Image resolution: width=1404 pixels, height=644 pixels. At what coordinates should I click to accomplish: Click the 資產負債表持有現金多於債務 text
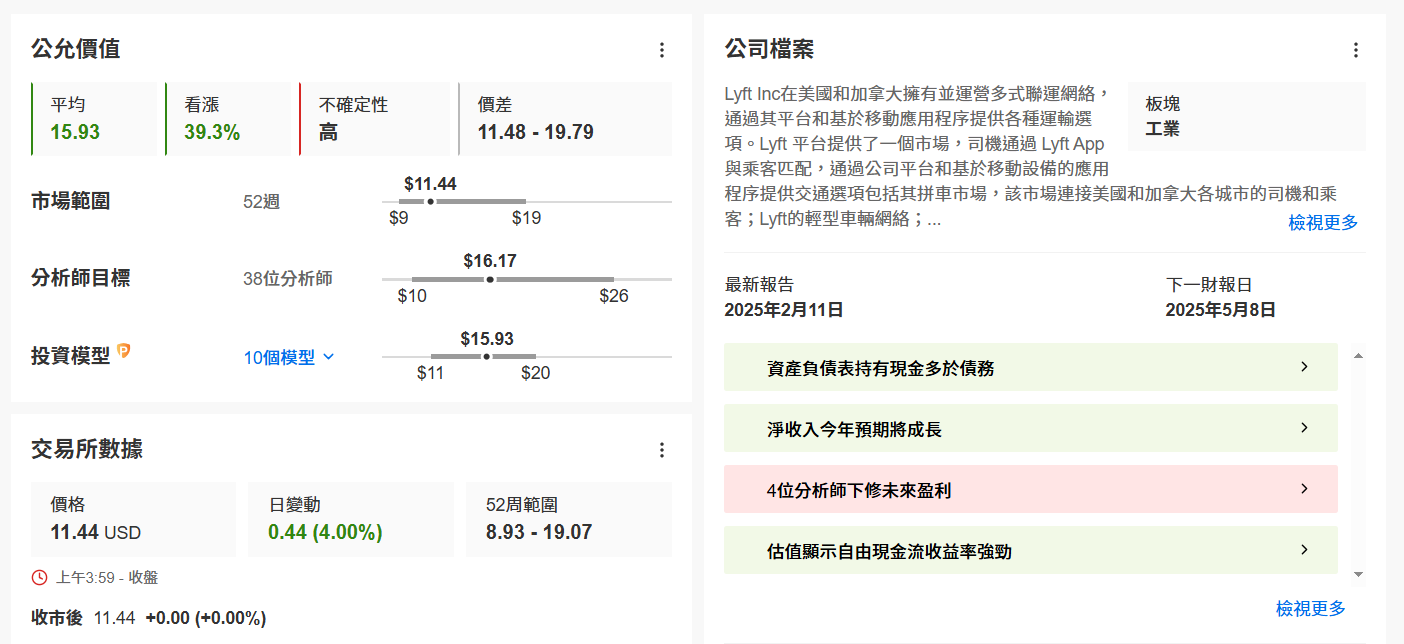(x=880, y=368)
